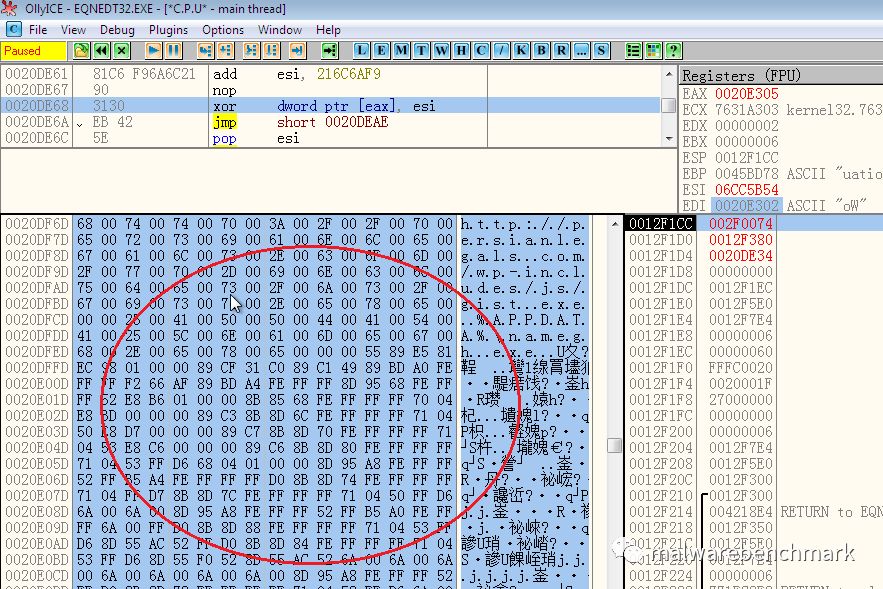This screenshot has width=883, height=589.
Task: Click the green Help question mark icon
Action: [673, 50]
